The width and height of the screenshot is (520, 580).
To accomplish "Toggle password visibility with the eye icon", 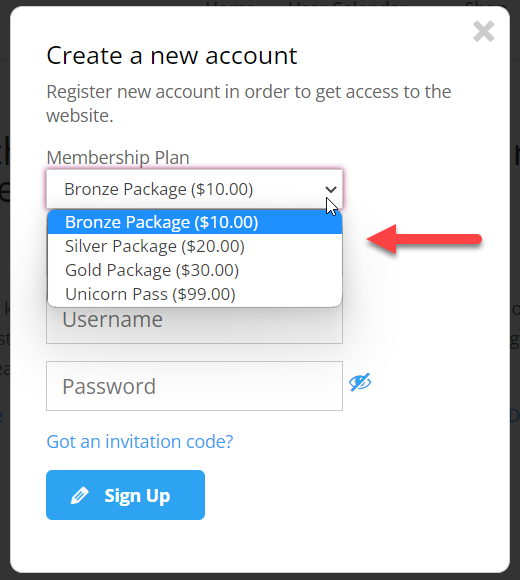I will 360,382.
